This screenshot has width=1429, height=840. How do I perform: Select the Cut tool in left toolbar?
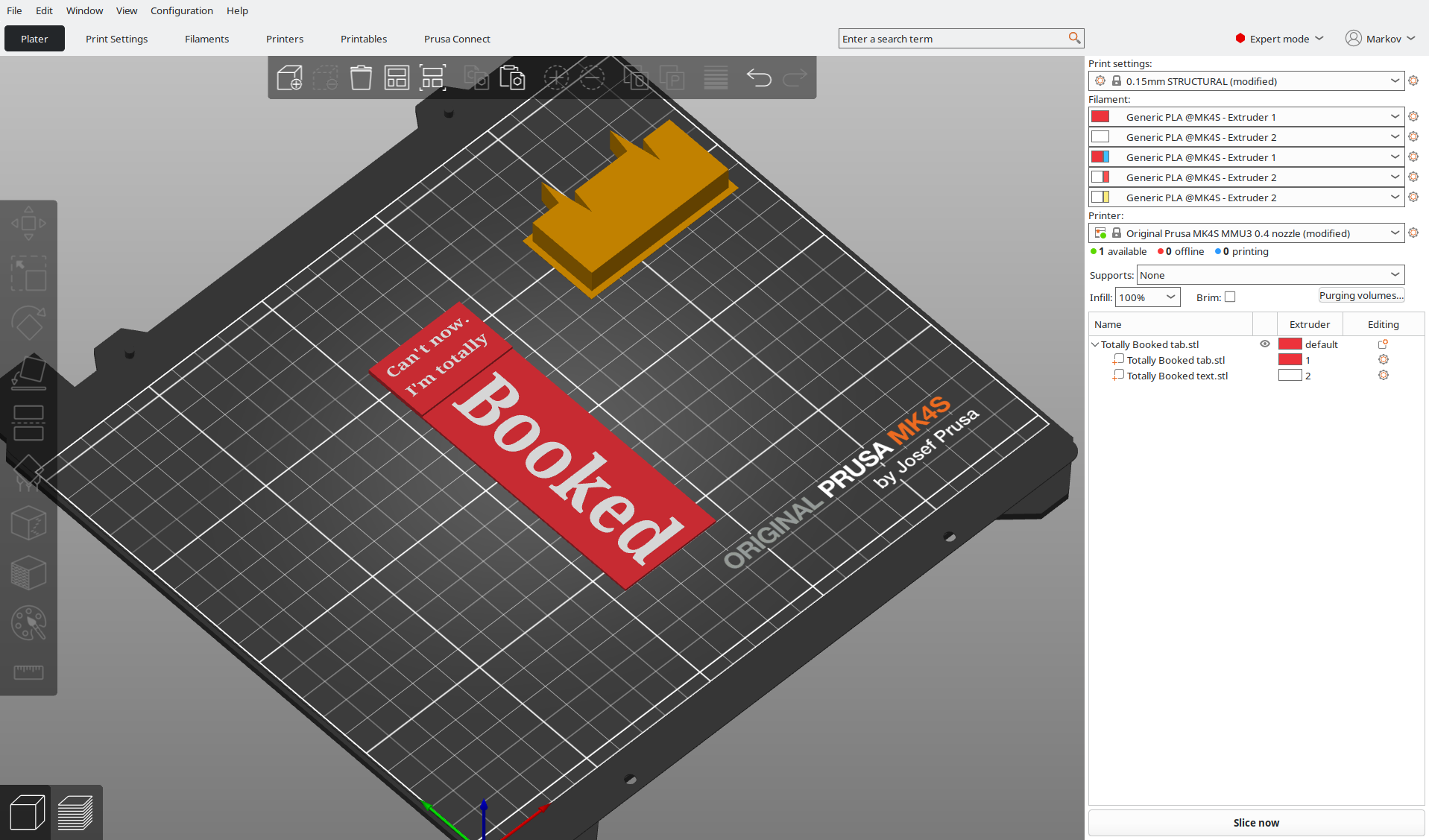pos(28,423)
